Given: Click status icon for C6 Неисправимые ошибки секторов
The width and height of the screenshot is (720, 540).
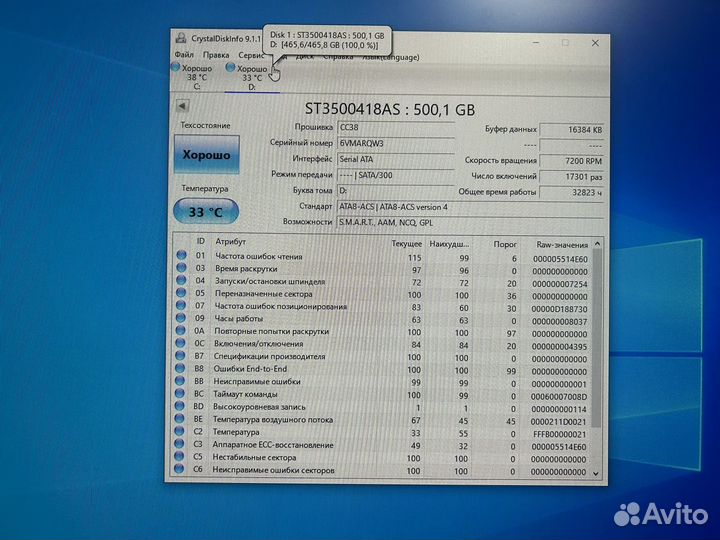Looking at the screenshot, I should pyautogui.click(x=179, y=469).
